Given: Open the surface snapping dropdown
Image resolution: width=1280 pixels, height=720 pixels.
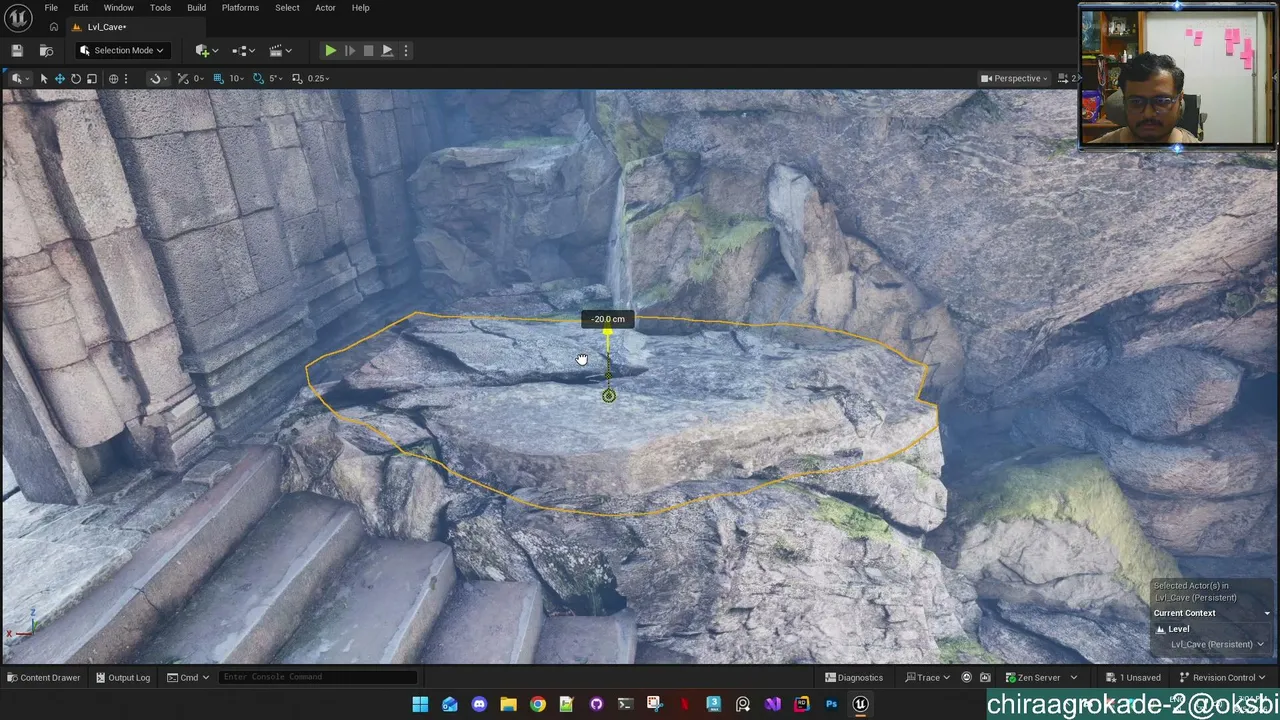Looking at the screenshot, I should point(166,78).
